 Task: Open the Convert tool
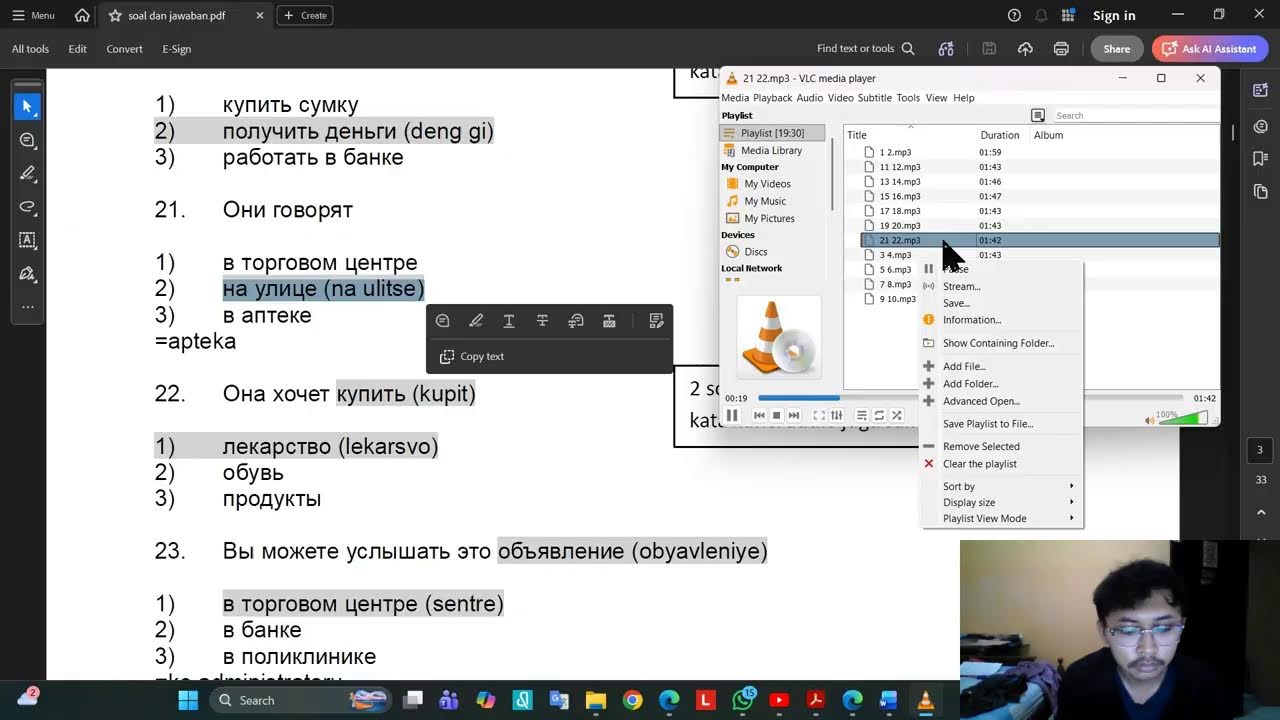(x=124, y=49)
